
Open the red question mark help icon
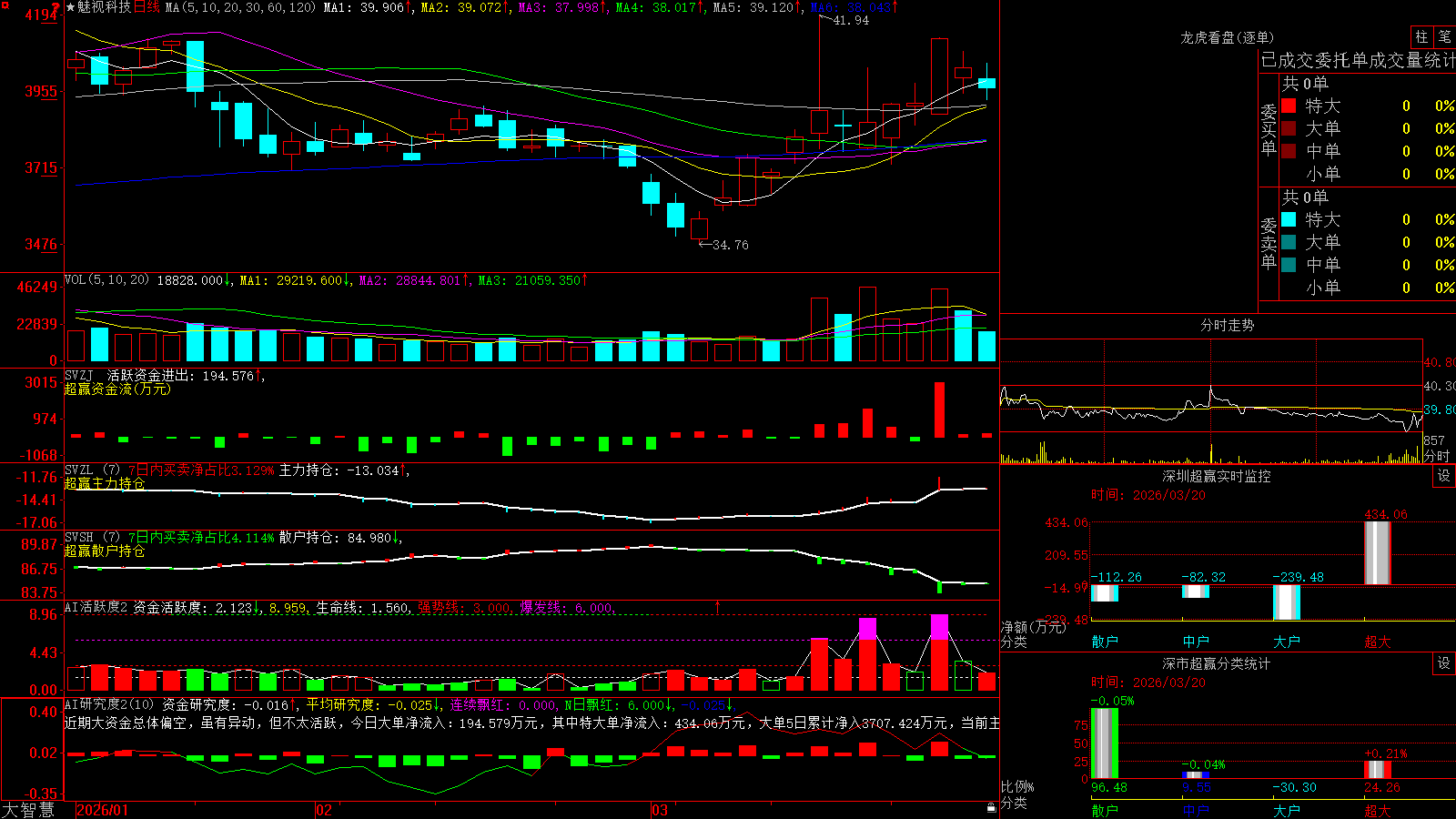(56, 6)
